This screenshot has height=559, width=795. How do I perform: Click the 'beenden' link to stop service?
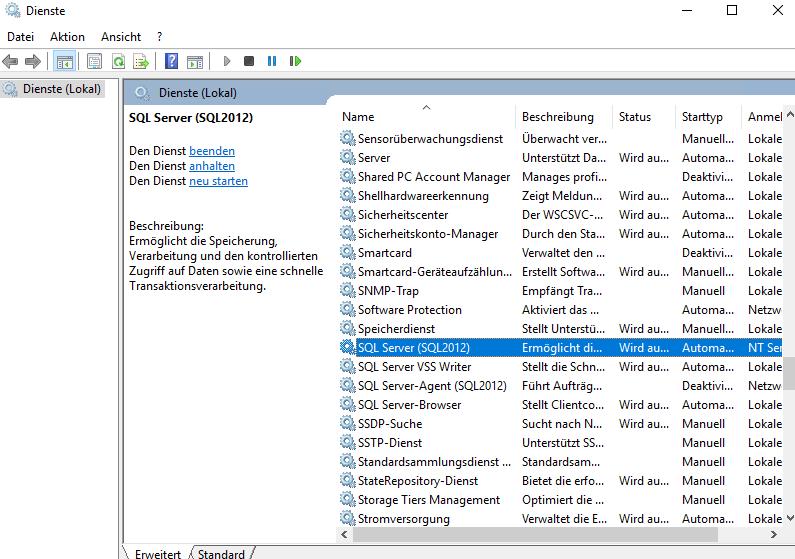[212, 151]
